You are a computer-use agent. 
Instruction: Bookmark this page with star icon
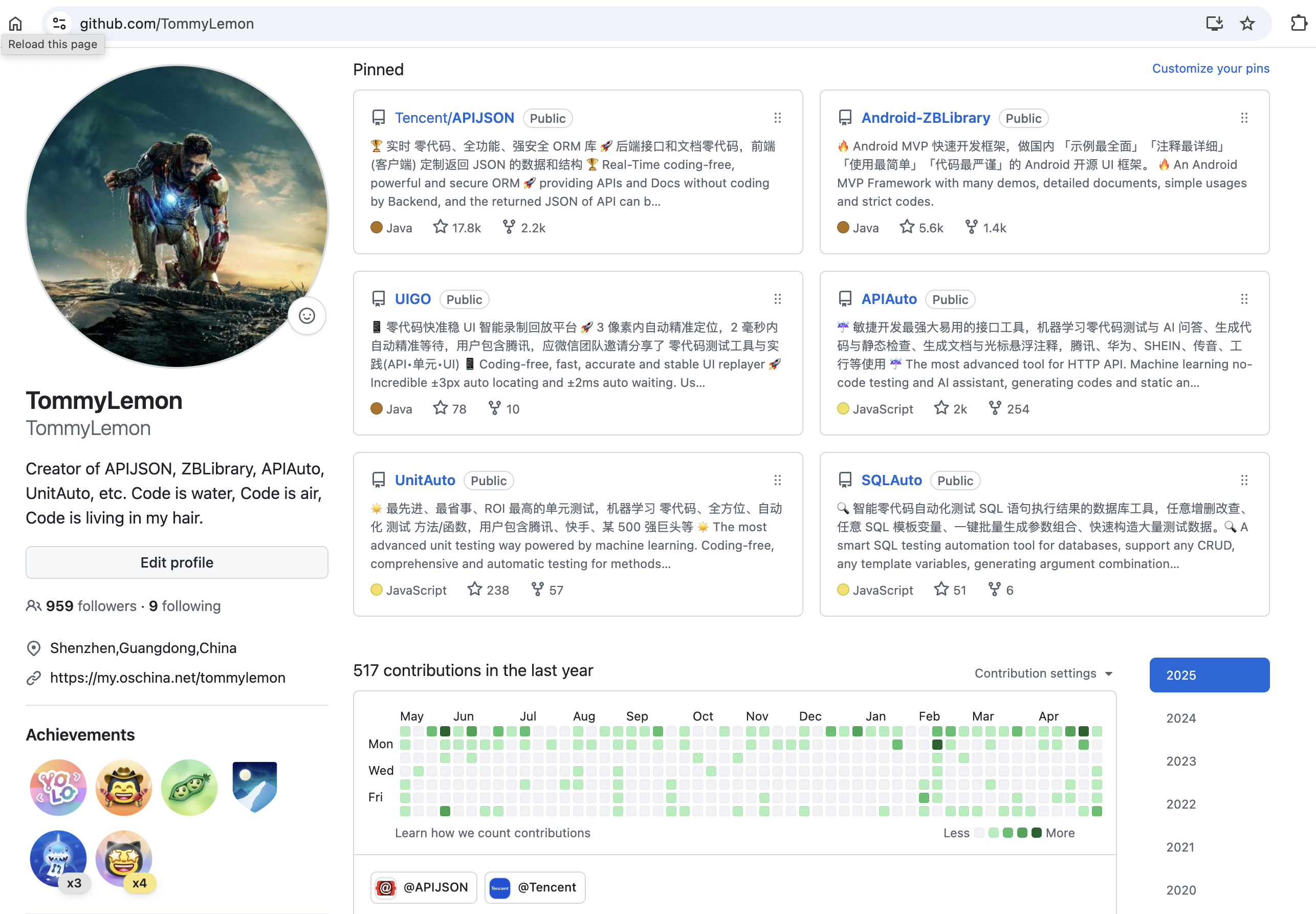coord(1247,24)
